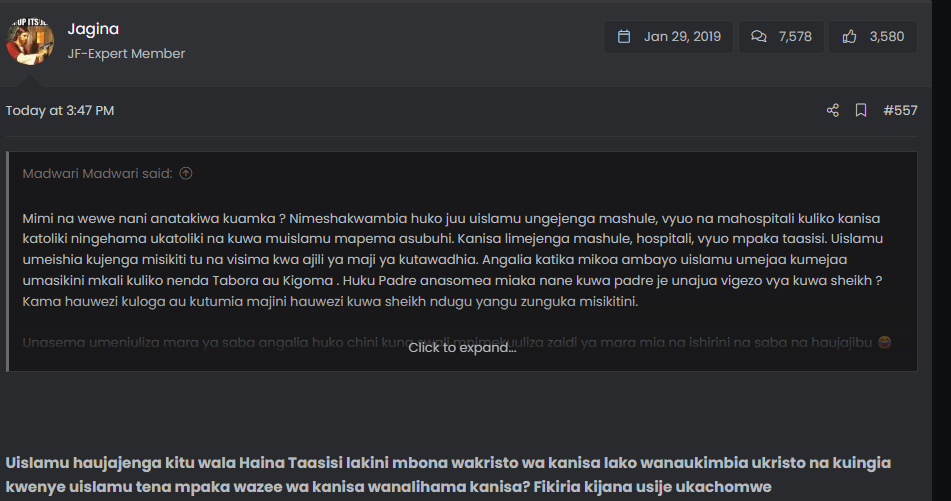
Task: Click the thumbs-up reaction score icon
Action: pos(850,37)
